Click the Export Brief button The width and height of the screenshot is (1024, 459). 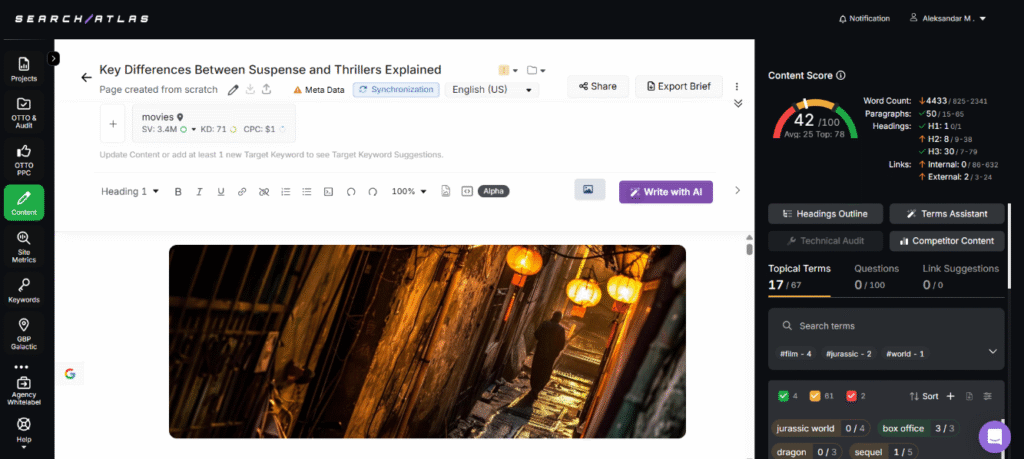679,86
